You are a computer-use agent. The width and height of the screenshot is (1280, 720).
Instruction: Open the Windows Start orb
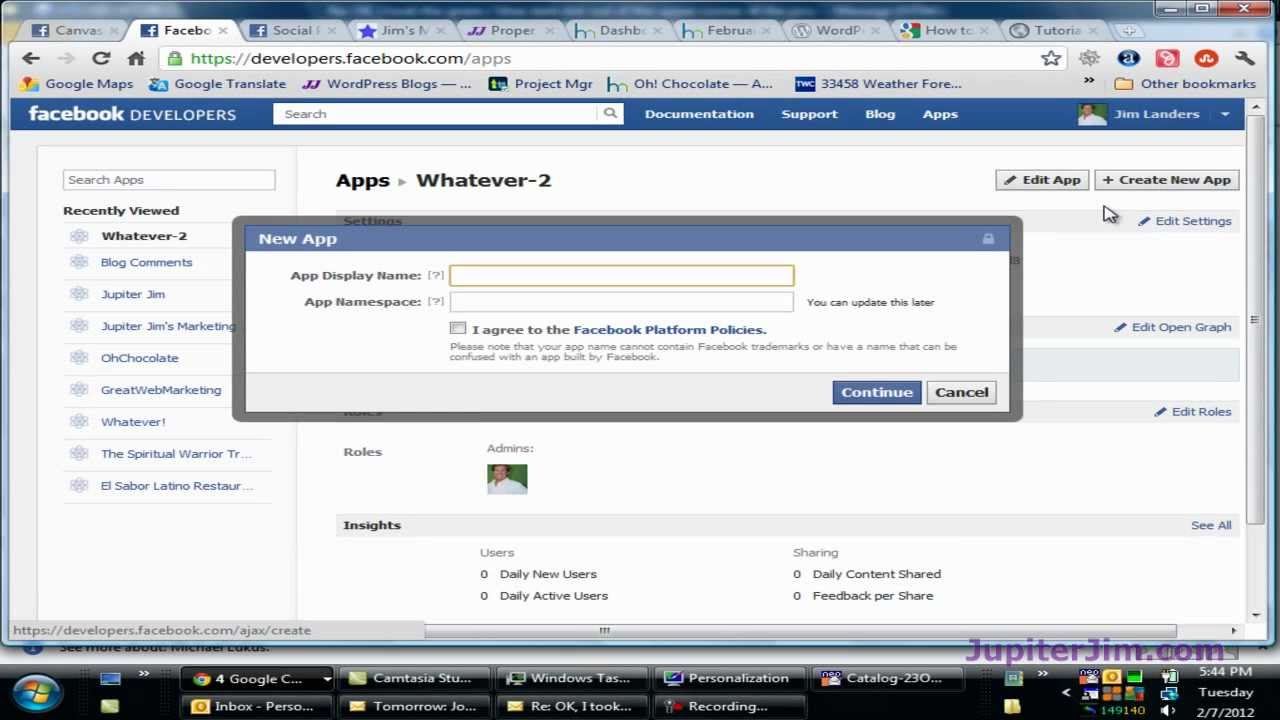click(x=37, y=691)
